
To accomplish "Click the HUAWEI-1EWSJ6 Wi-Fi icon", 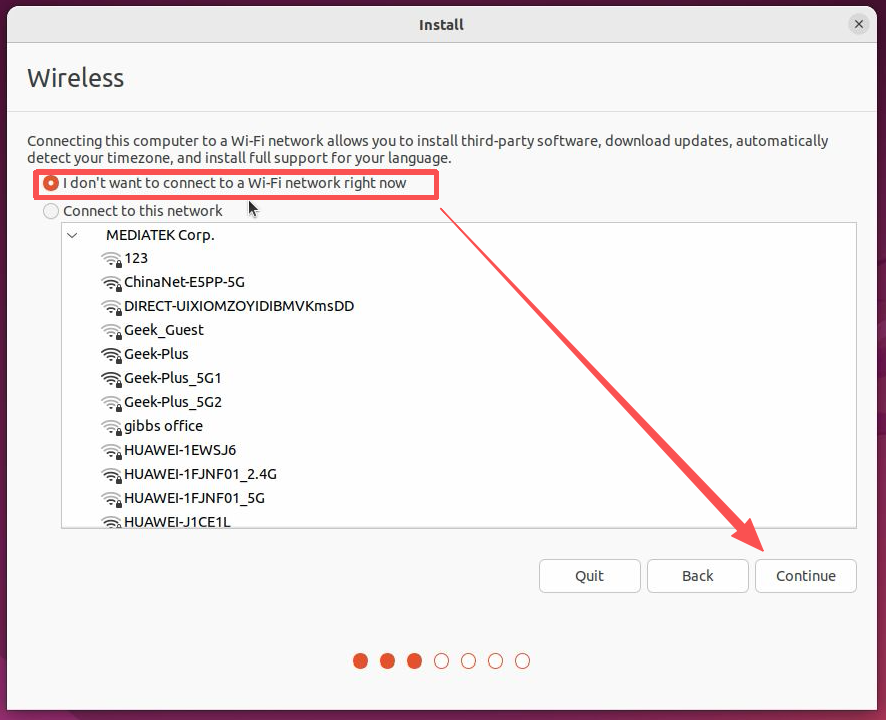I will point(111,451).
